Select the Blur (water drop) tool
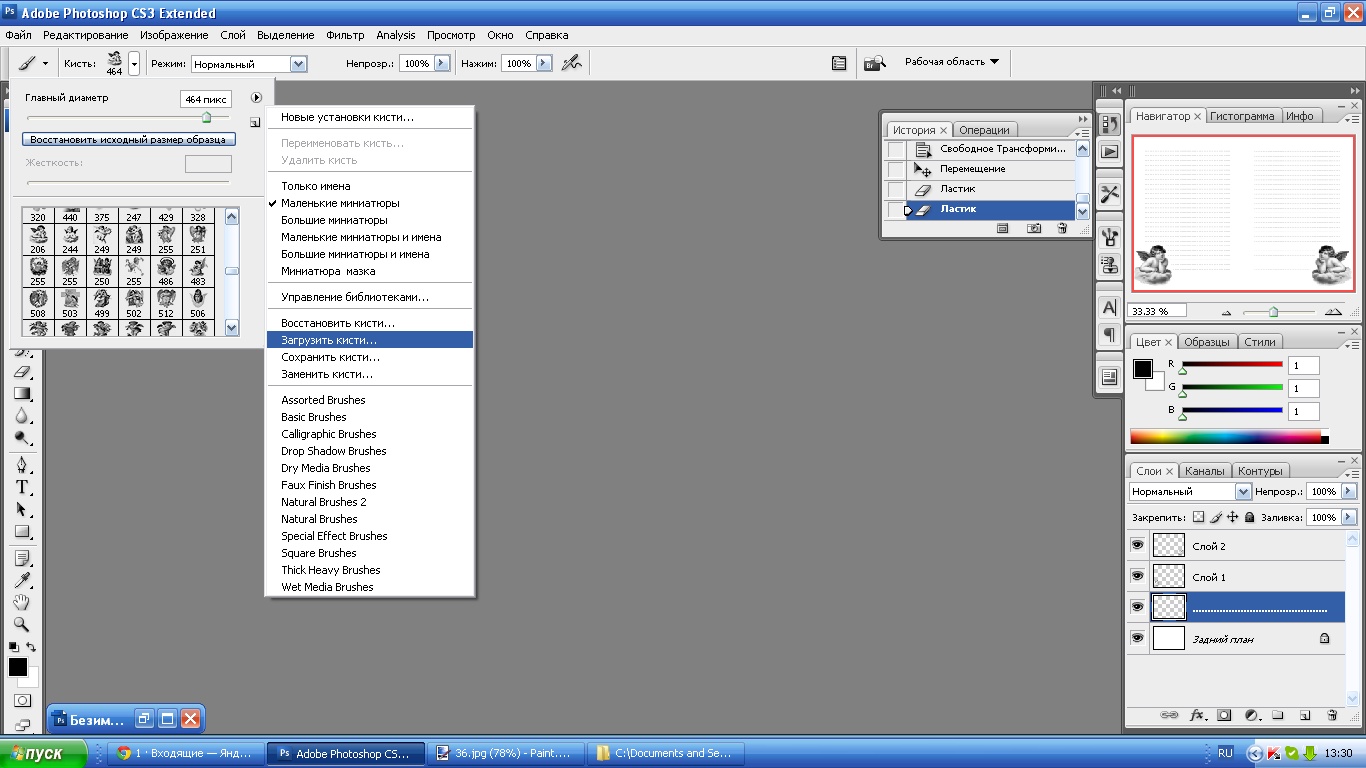1366x768 pixels. pos(22,415)
